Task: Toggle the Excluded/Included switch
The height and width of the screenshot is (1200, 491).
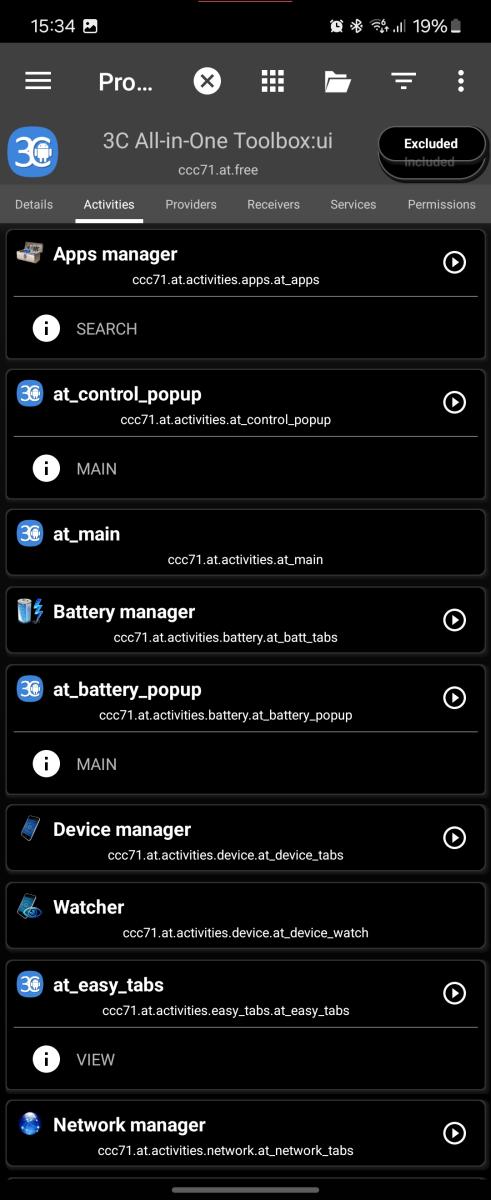Action: (432, 153)
